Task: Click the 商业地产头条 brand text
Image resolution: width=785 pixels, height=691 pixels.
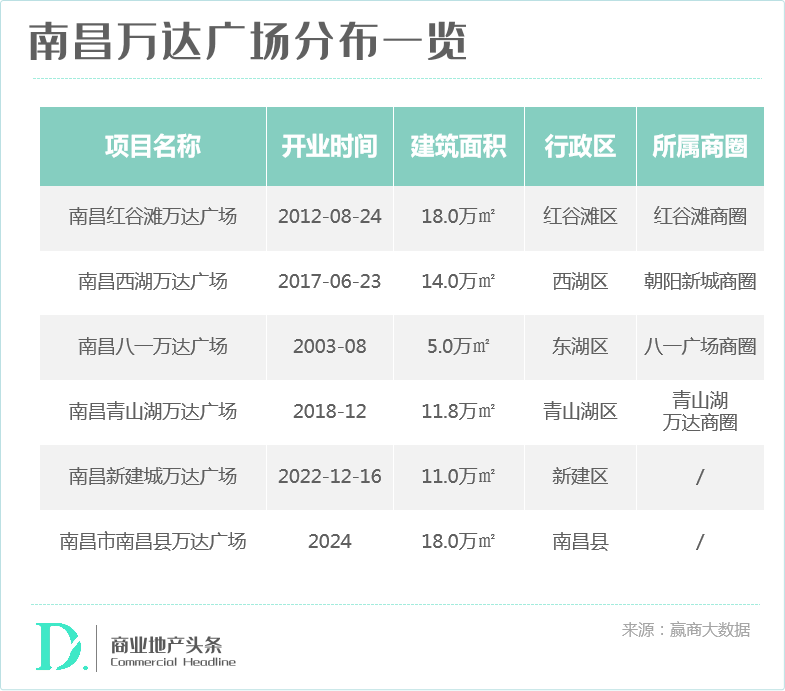Action: pyautogui.click(x=166, y=645)
